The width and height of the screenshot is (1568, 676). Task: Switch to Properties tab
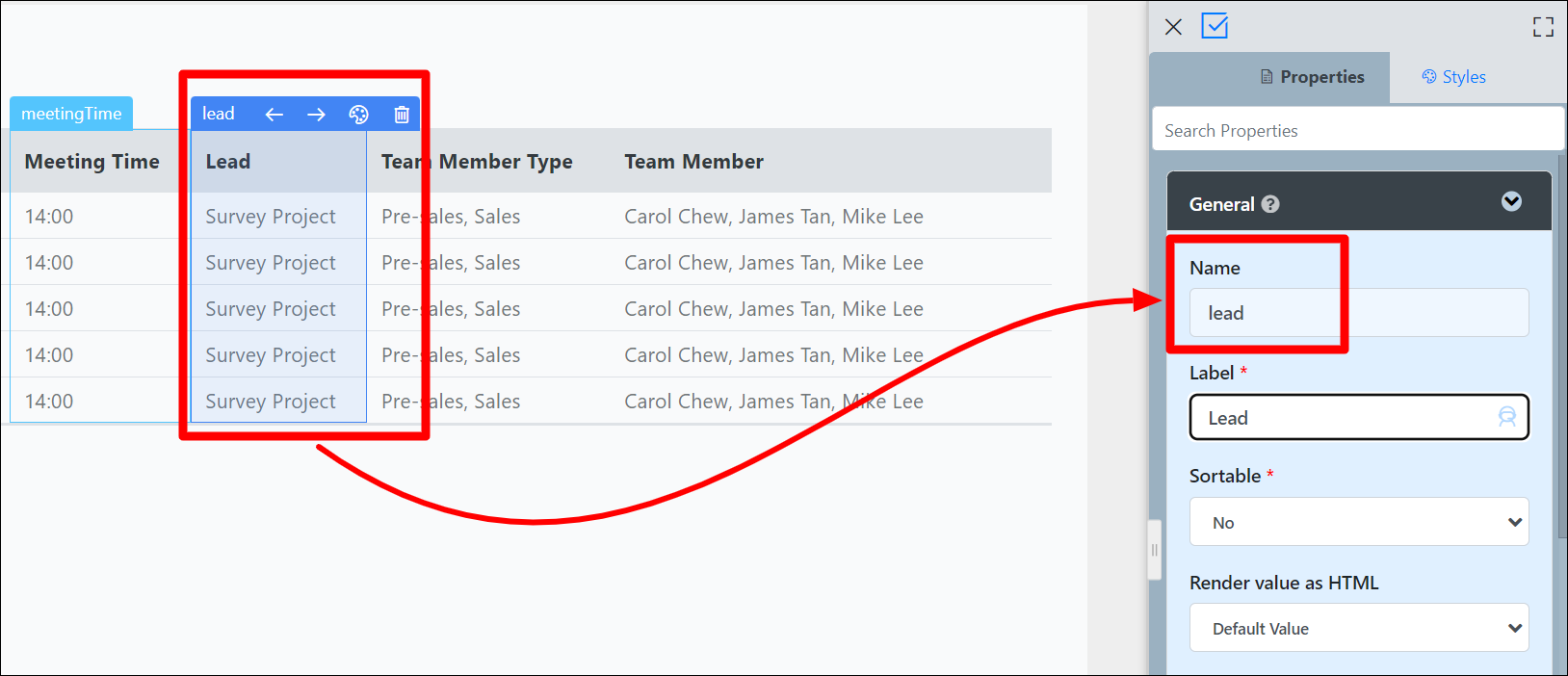pyautogui.click(x=1312, y=77)
